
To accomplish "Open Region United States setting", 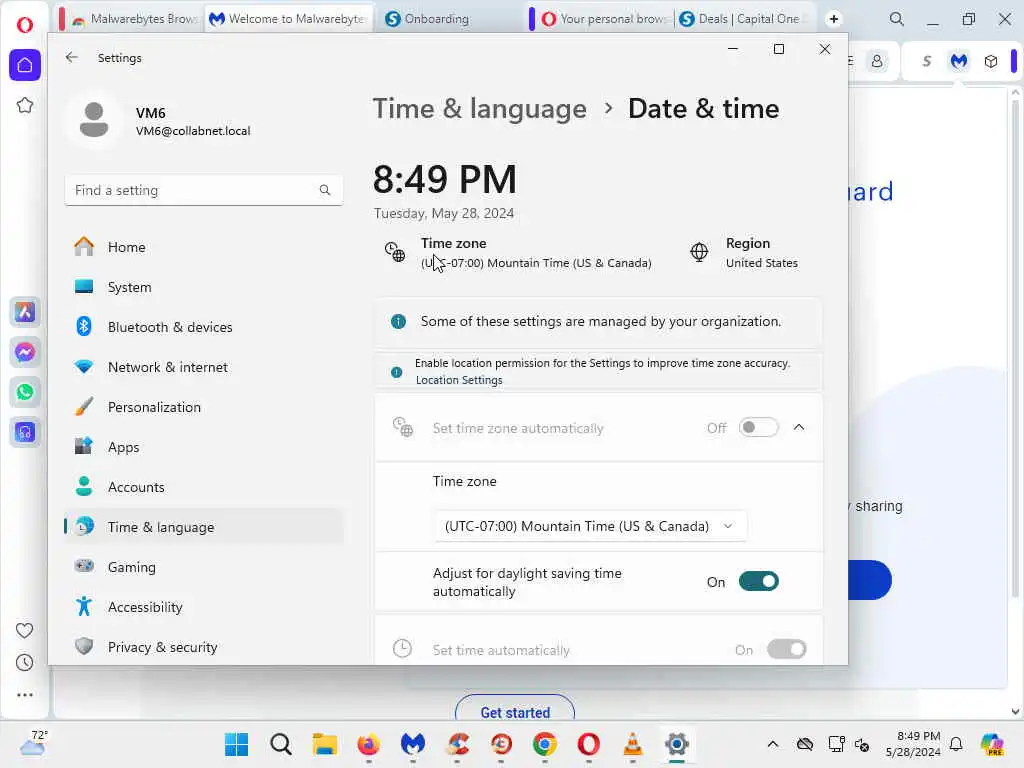I will click(744, 253).
